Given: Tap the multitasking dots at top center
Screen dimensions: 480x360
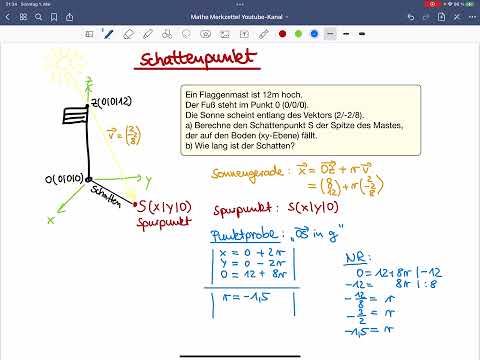Looking at the screenshot, I should pos(240,4).
